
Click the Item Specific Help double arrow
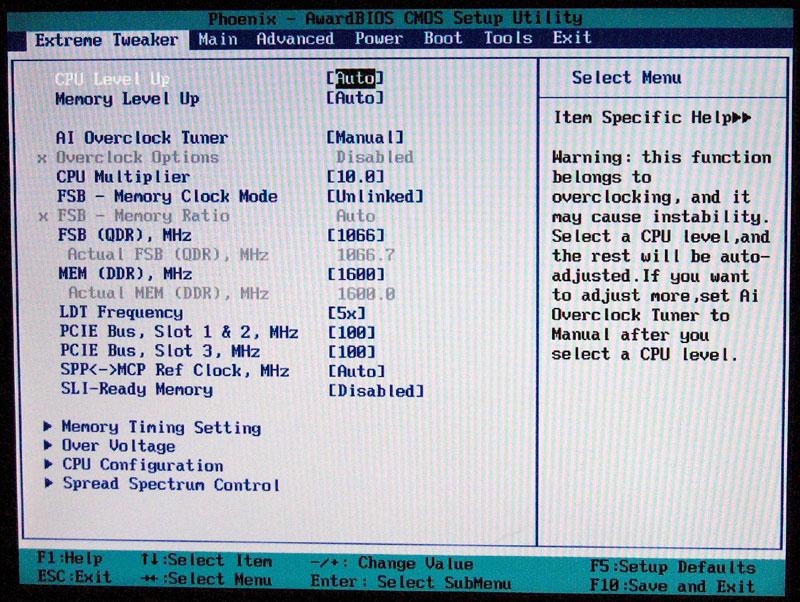coord(742,118)
